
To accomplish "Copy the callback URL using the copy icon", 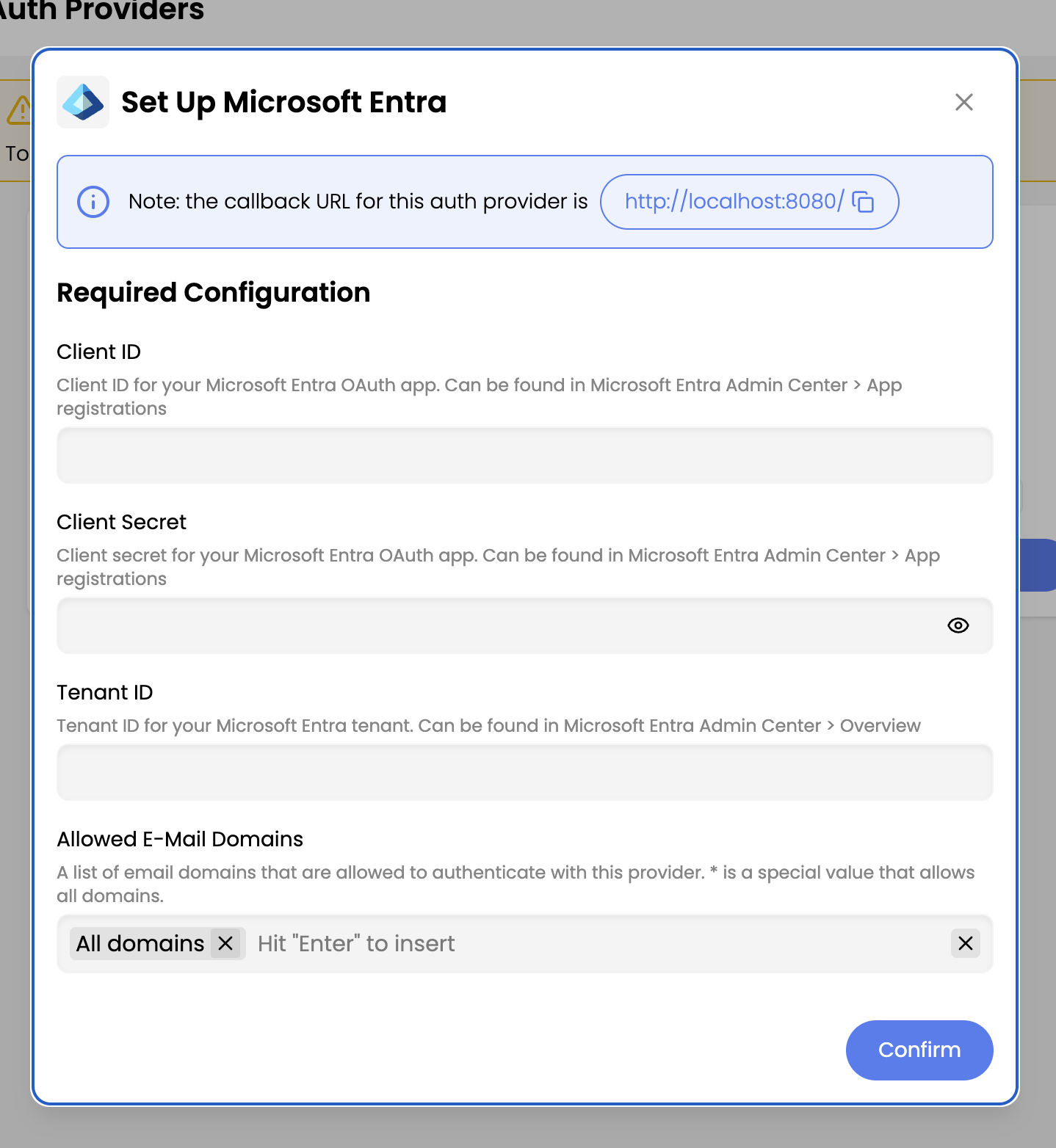I will click(864, 202).
